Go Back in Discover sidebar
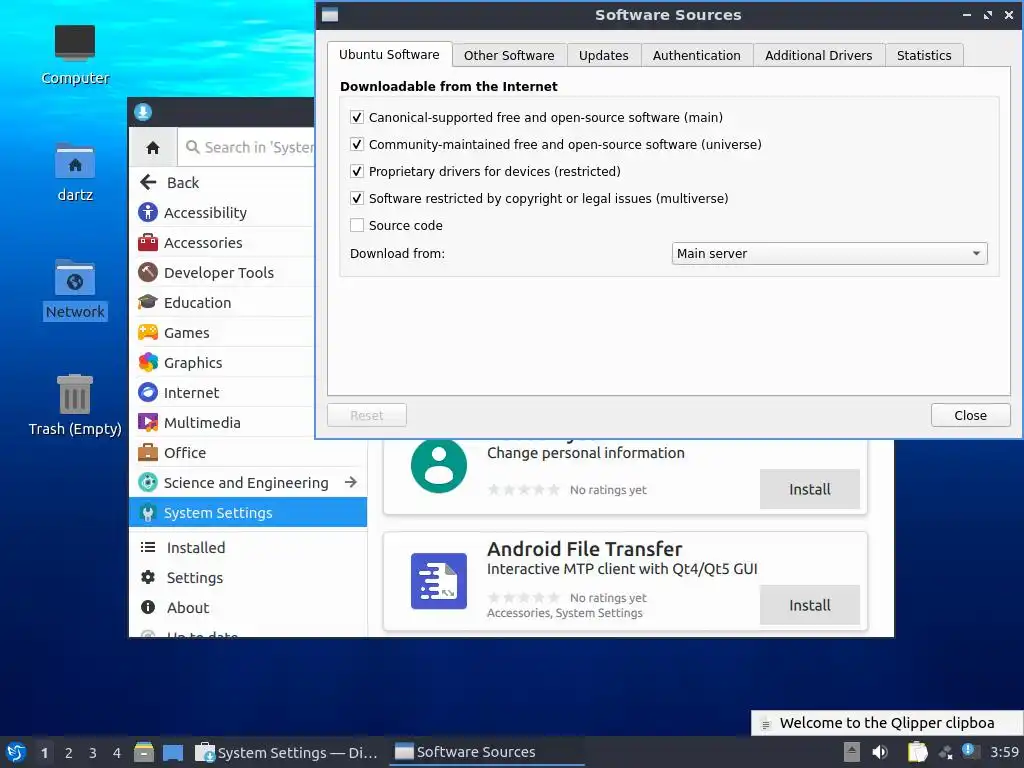The height and width of the screenshot is (768, 1024). [221, 182]
